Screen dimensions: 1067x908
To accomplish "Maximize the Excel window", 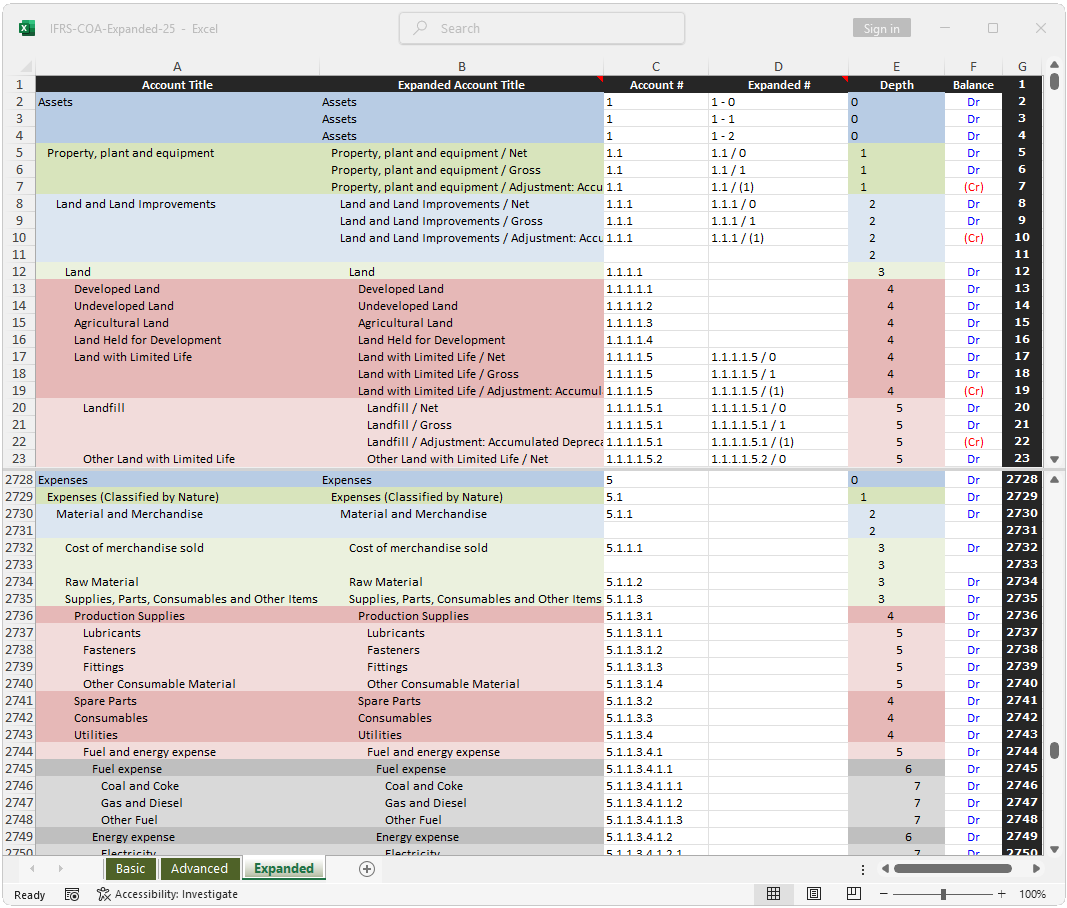I will coord(993,28).
